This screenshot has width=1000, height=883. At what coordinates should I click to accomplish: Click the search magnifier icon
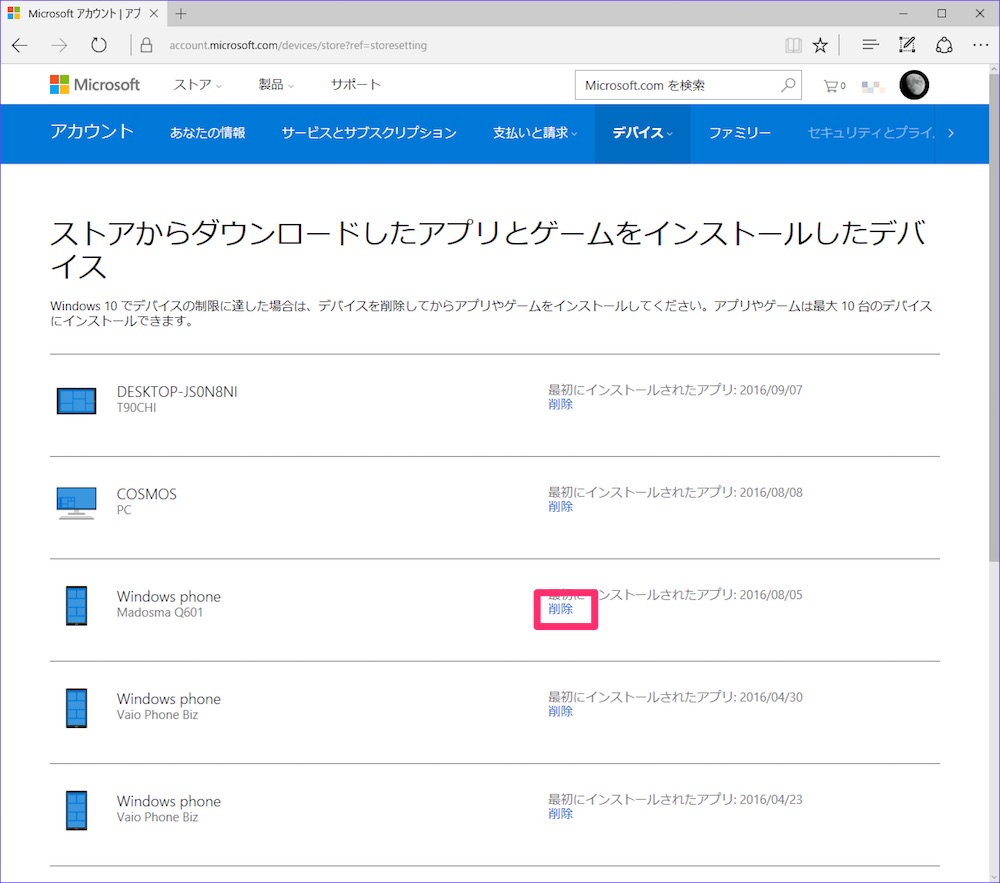[x=788, y=85]
